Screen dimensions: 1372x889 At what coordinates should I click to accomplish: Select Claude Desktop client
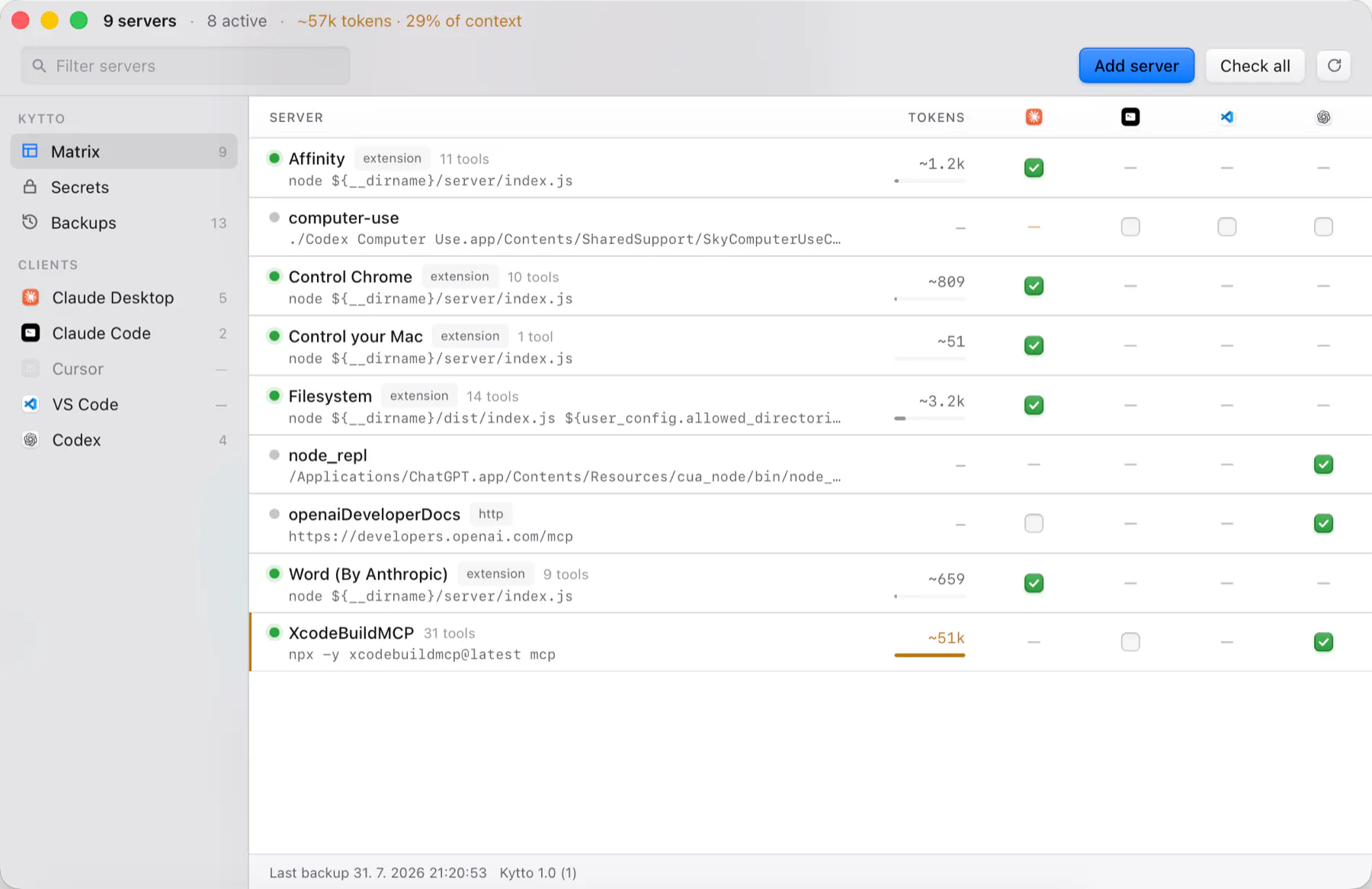tap(123, 297)
